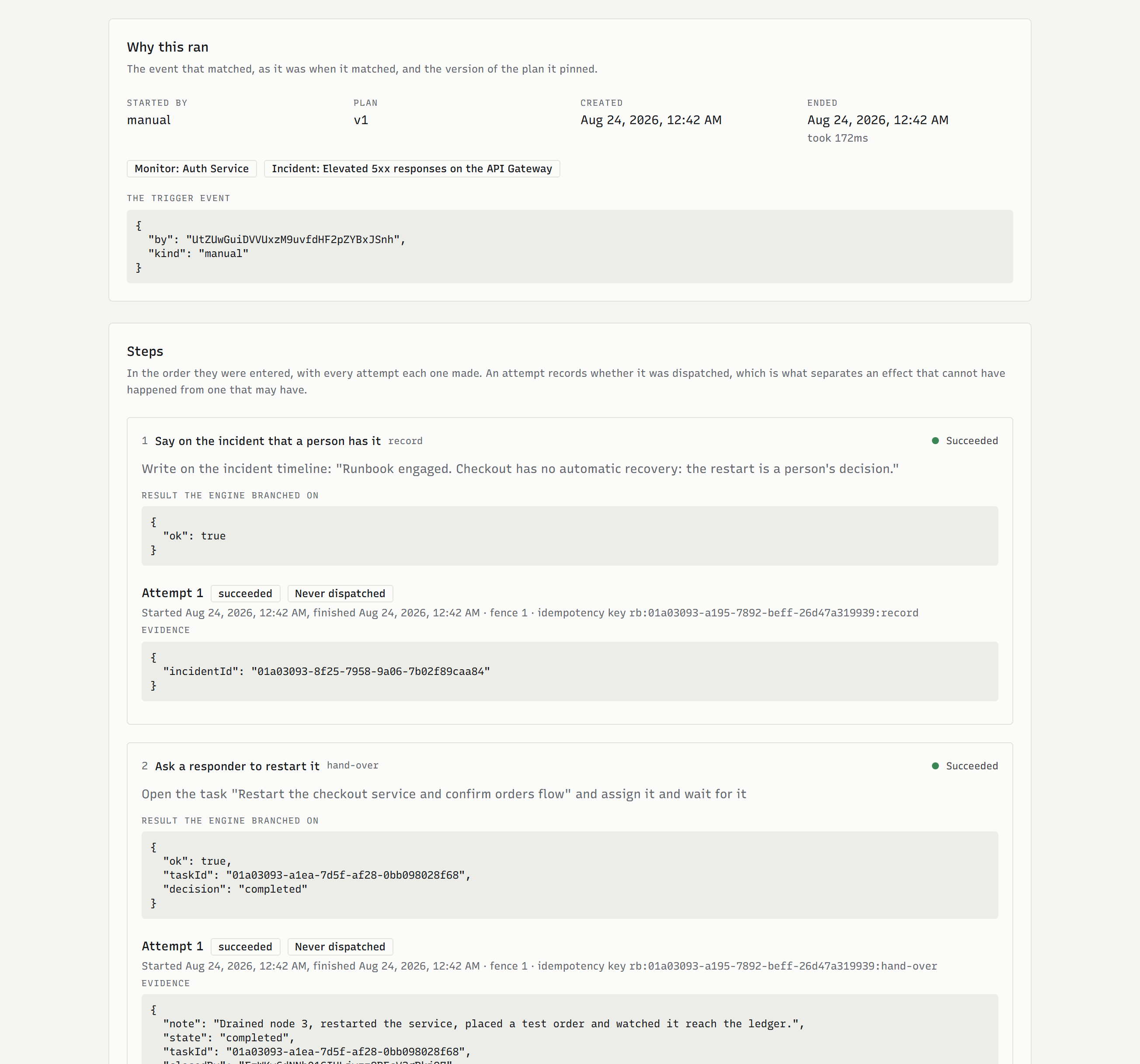This screenshot has width=1140, height=1064.
Task: Click the green status dot of step 1
Action: point(935,441)
